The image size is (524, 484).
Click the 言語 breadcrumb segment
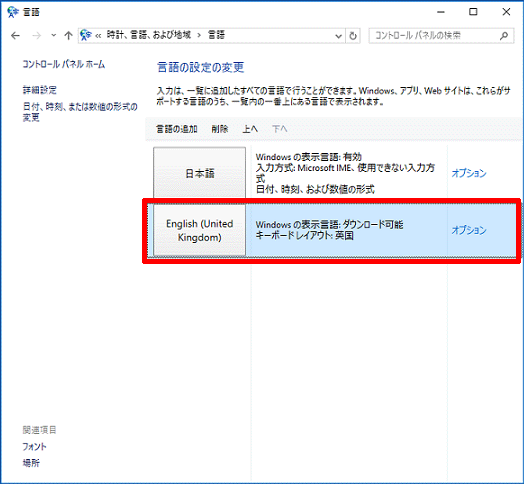click(x=216, y=35)
